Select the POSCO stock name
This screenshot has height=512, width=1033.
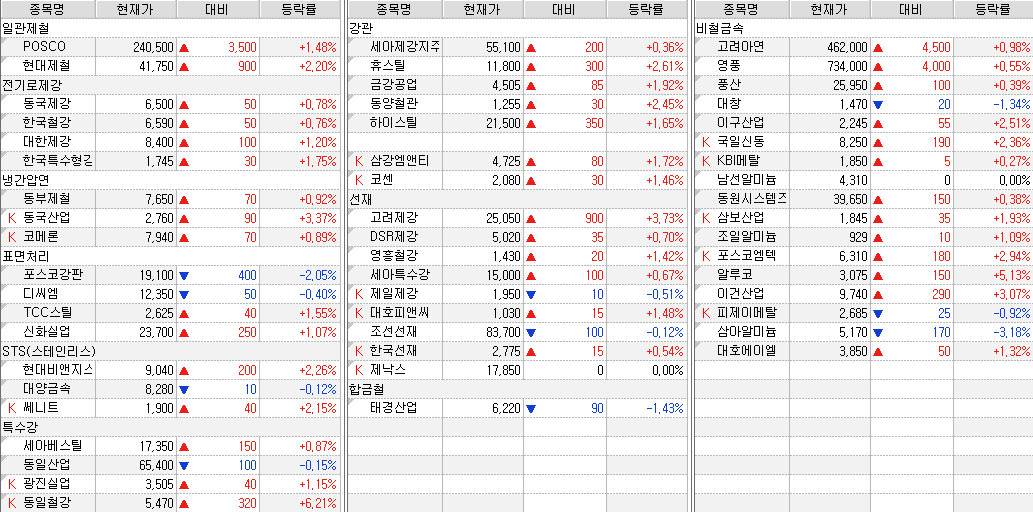(44, 47)
